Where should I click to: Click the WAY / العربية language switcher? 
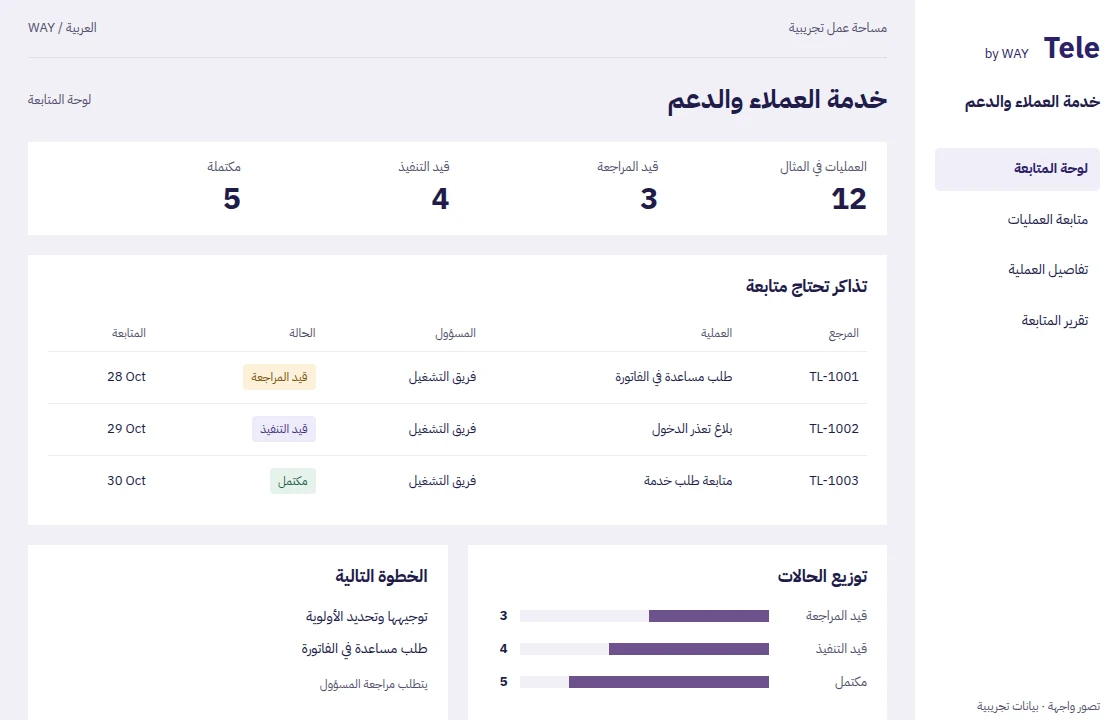click(62, 28)
